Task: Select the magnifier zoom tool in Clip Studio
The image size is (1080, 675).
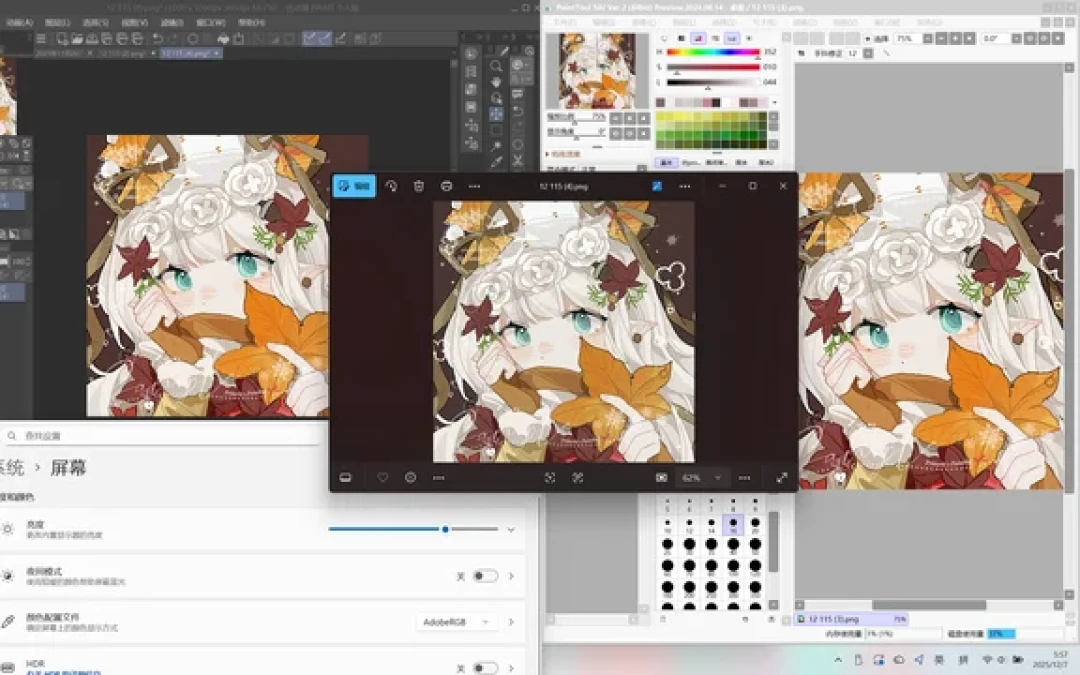Action: pos(496,66)
